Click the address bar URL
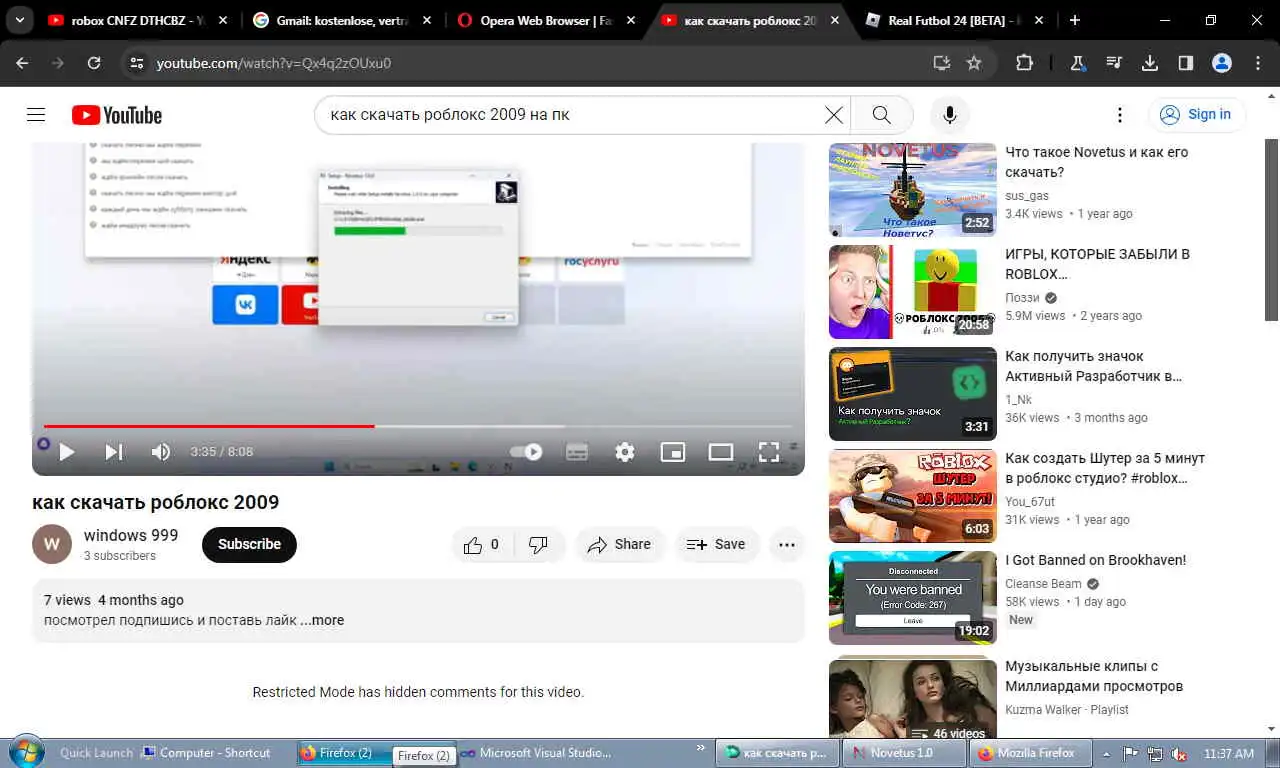The image size is (1280, 768). tap(274, 63)
